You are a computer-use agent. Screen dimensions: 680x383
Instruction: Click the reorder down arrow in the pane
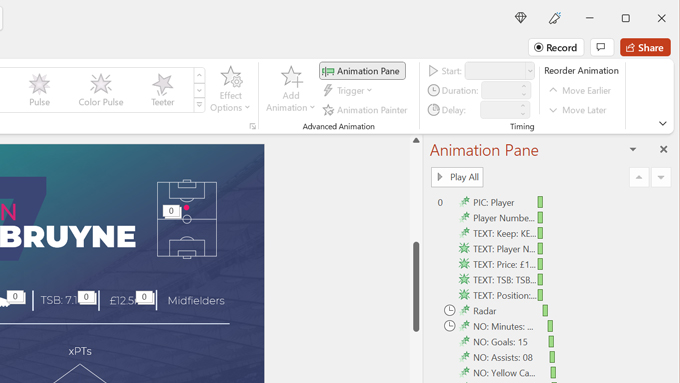click(x=661, y=177)
